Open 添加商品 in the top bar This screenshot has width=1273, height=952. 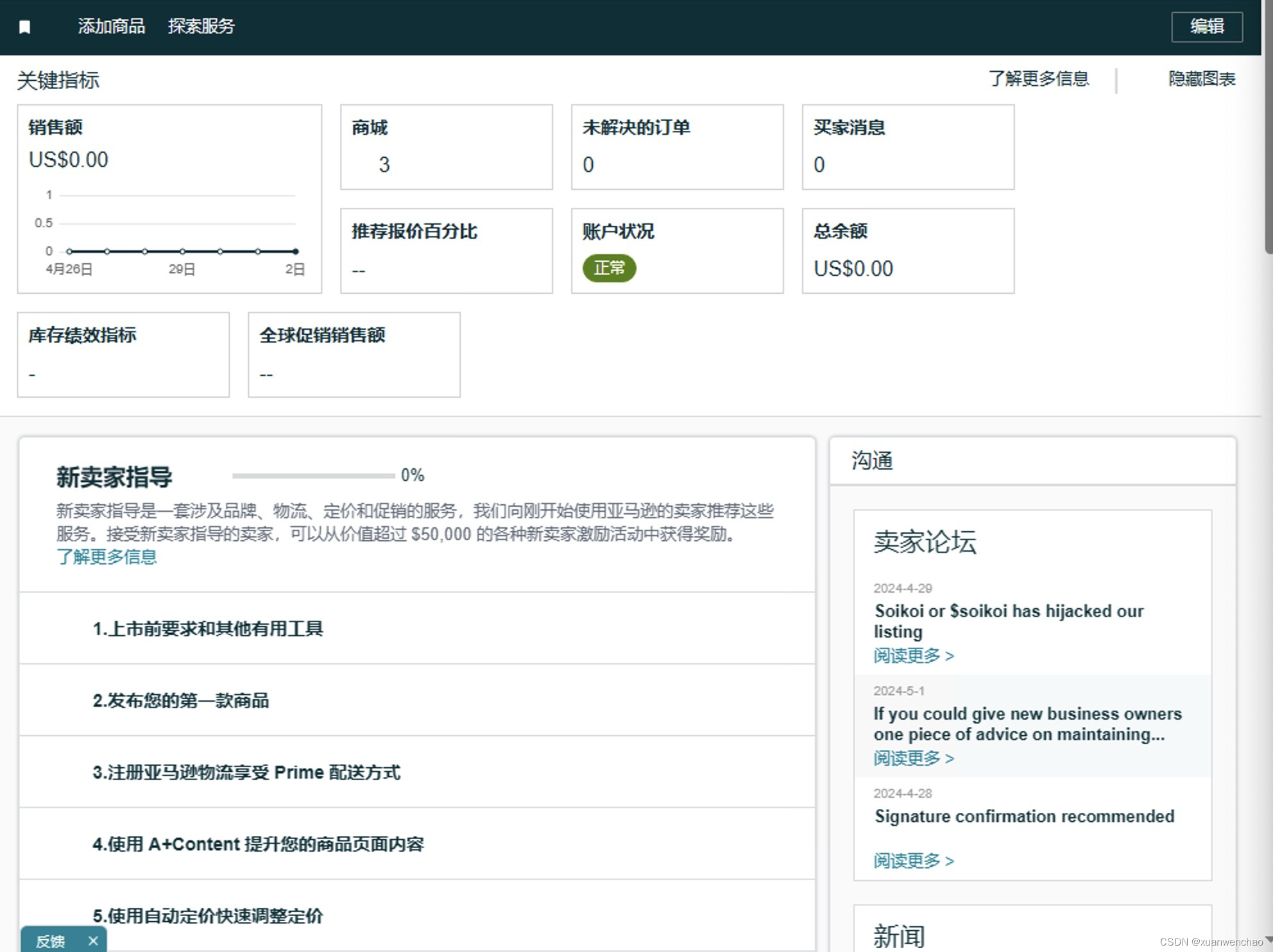pos(111,26)
